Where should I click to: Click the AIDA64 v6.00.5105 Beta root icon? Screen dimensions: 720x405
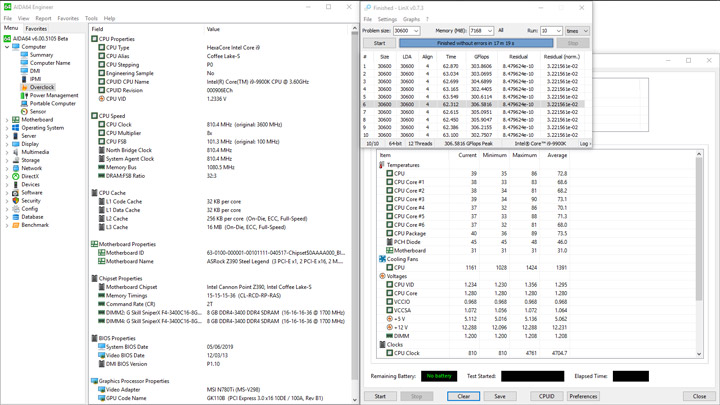point(7,39)
